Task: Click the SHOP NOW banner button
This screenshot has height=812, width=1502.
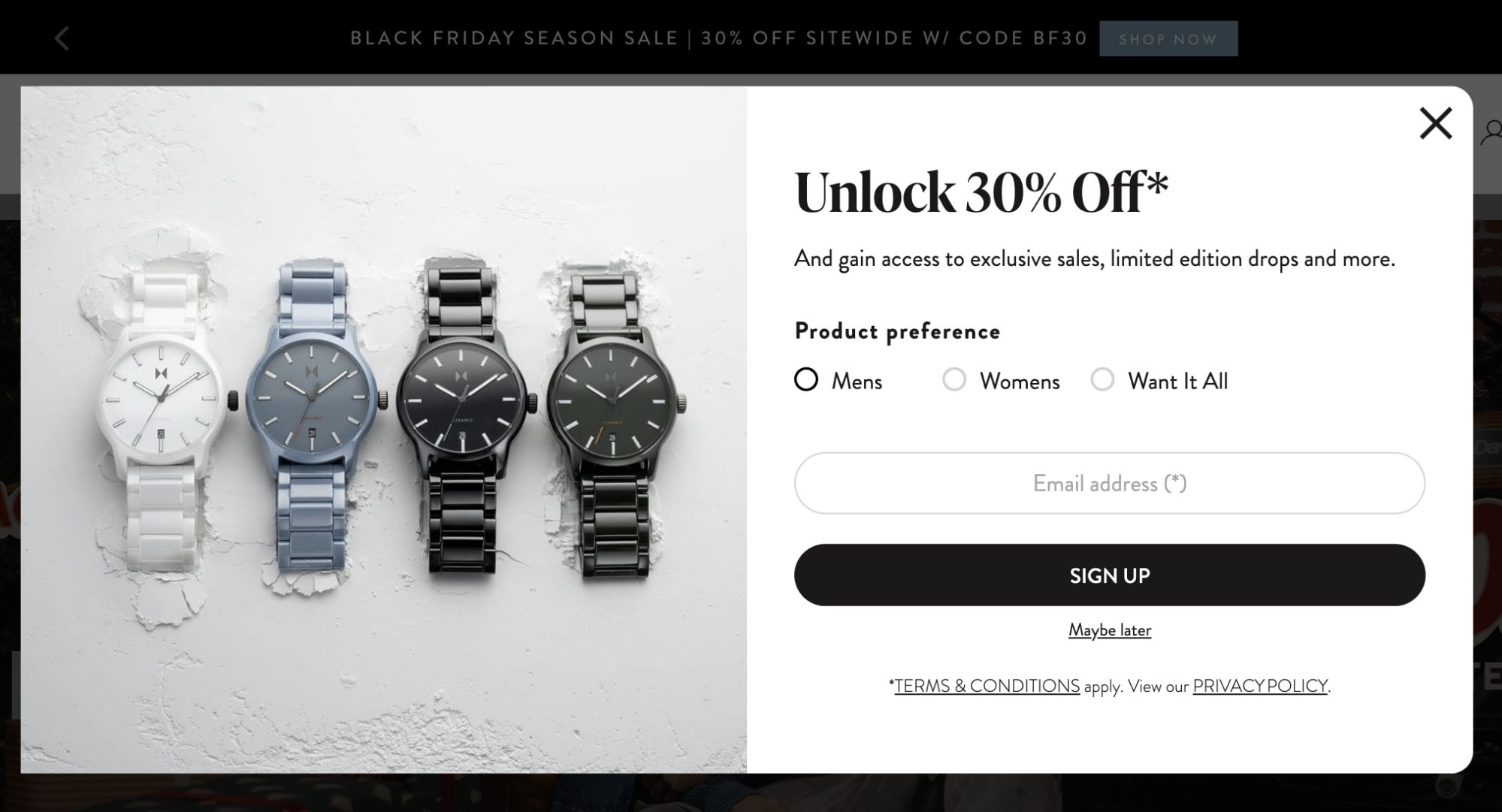Action: [1168, 38]
